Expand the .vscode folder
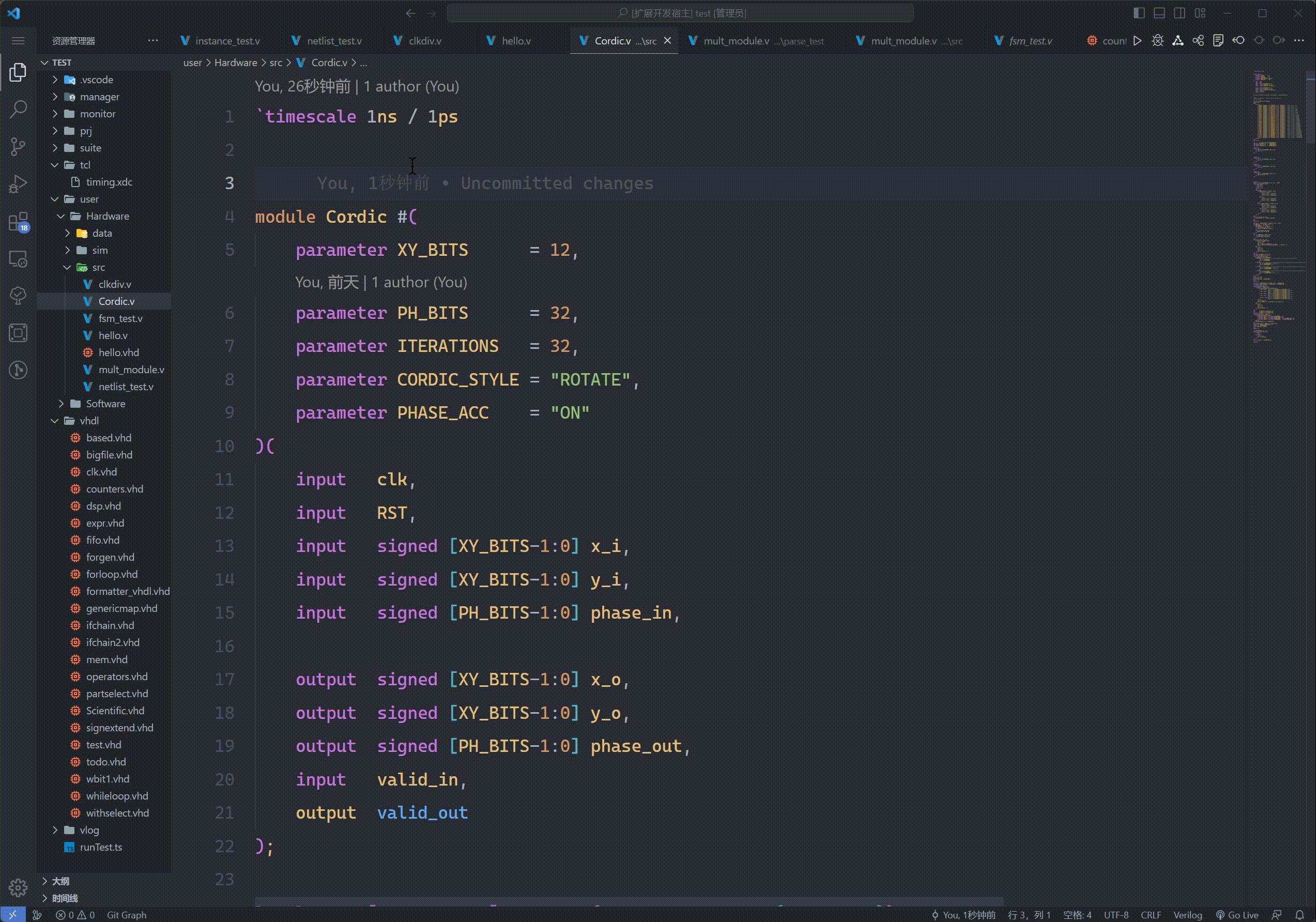The height and width of the screenshot is (922, 1316). (x=104, y=80)
